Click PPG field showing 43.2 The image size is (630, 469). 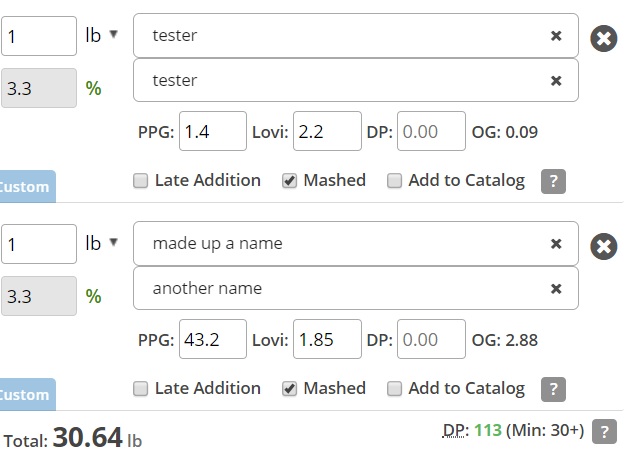(x=213, y=339)
